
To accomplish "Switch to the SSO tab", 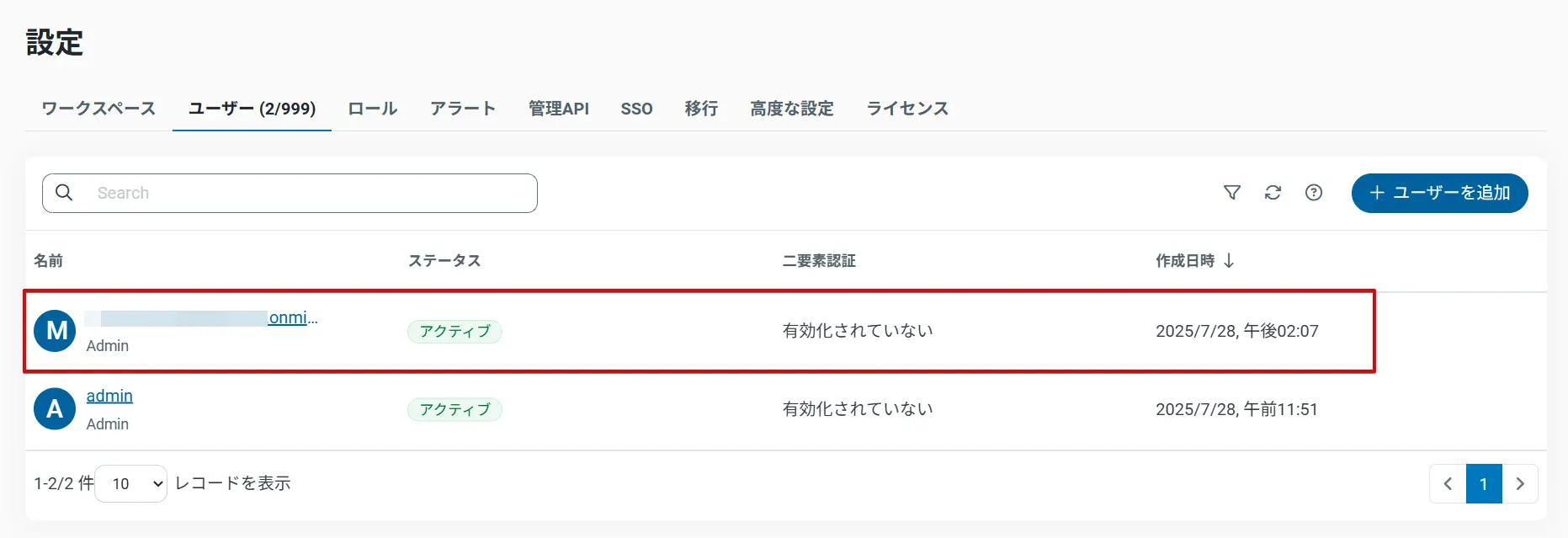I will [x=637, y=108].
